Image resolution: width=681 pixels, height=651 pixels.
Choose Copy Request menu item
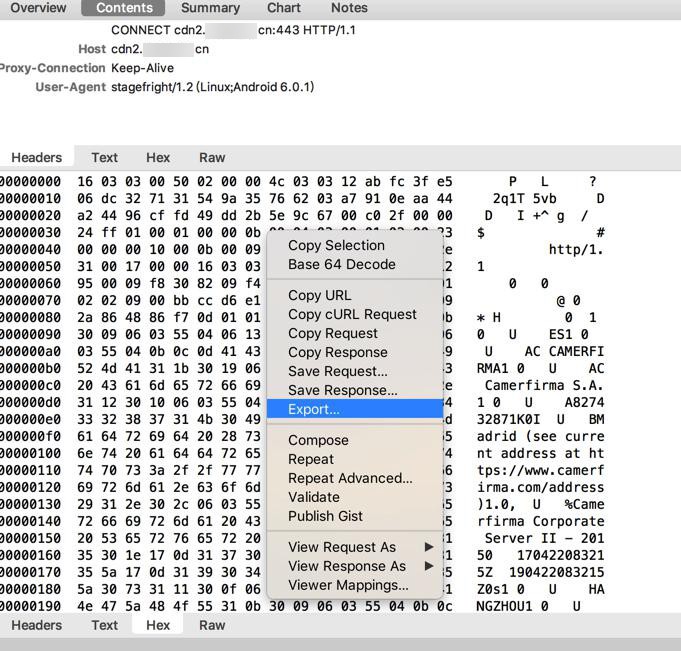pyautogui.click(x=355, y=333)
